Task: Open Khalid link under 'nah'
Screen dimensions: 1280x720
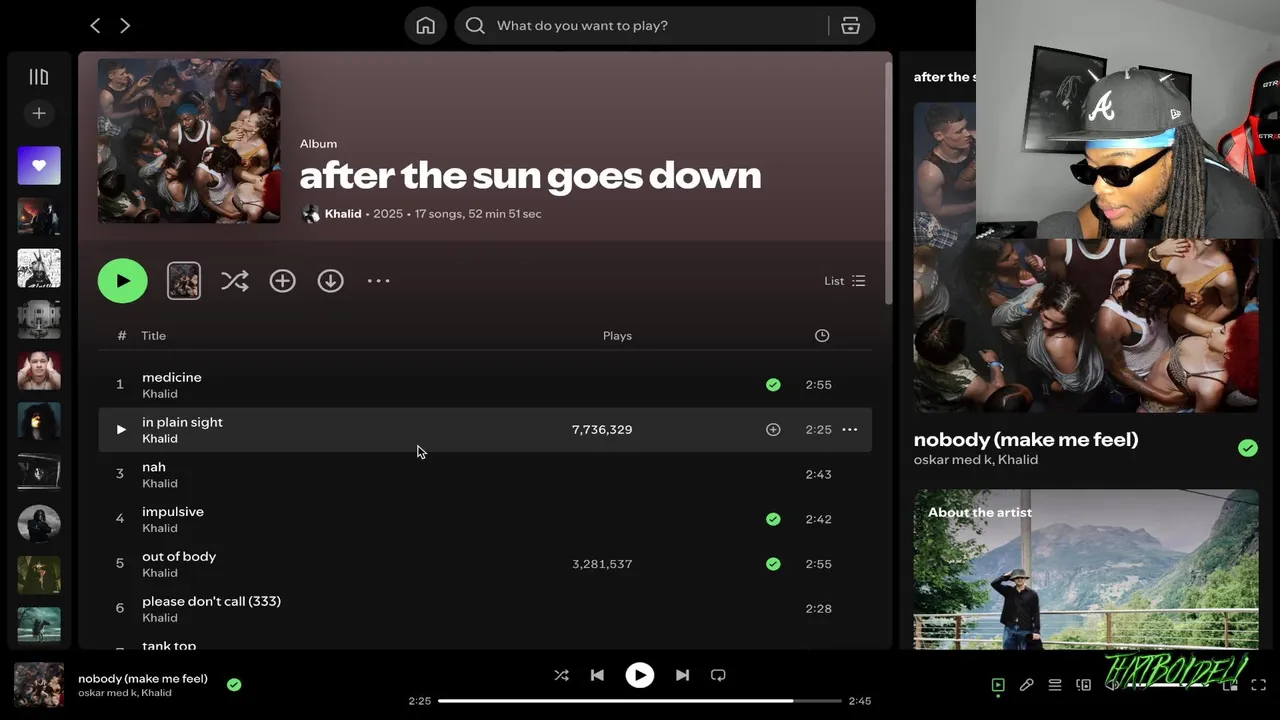Action: 160,483
